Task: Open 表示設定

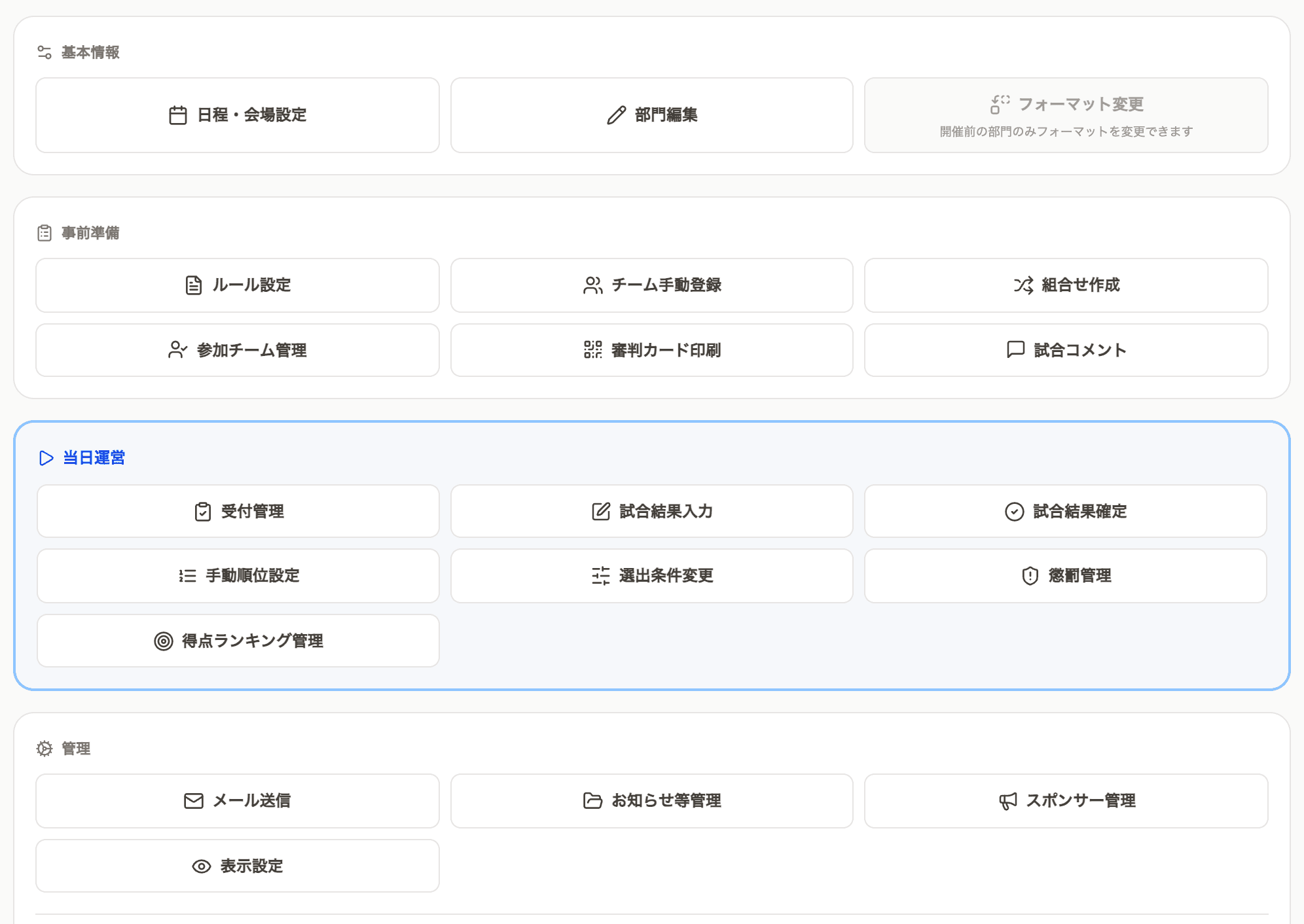Action: tap(238, 866)
